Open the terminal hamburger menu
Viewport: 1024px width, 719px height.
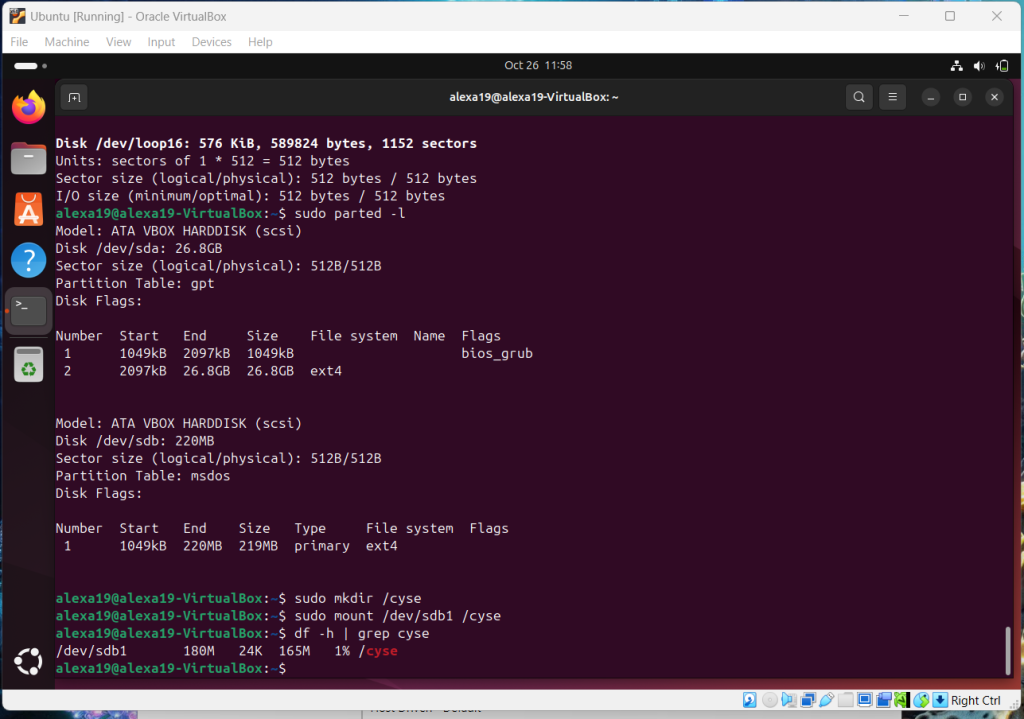tap(891, 97)
